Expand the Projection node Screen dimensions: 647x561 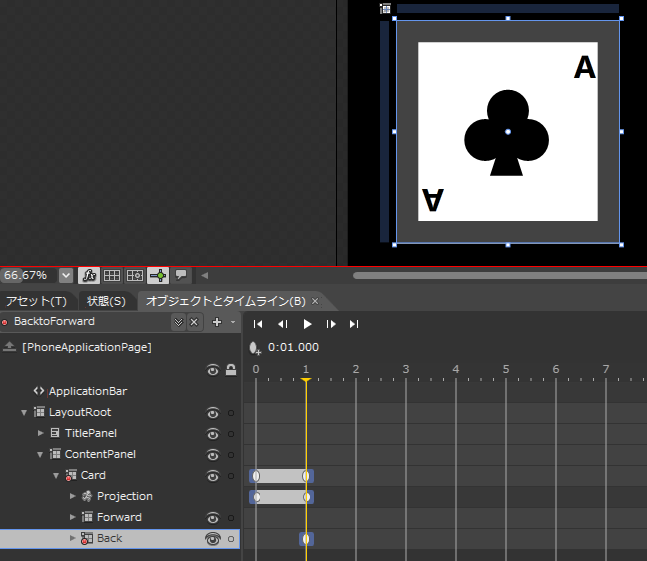pyautogui.click(x=73, y=496)
